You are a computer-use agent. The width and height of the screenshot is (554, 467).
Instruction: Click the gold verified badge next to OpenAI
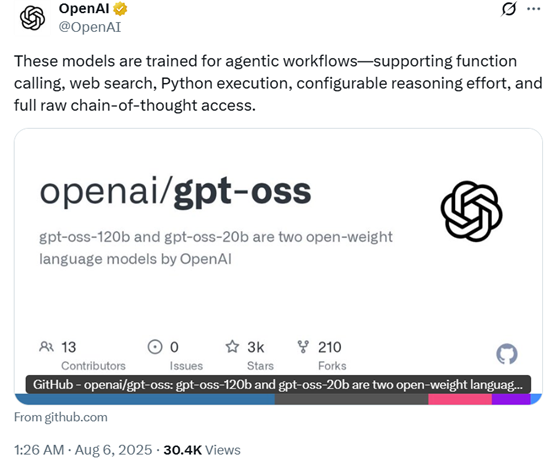(x=120, y=9)
